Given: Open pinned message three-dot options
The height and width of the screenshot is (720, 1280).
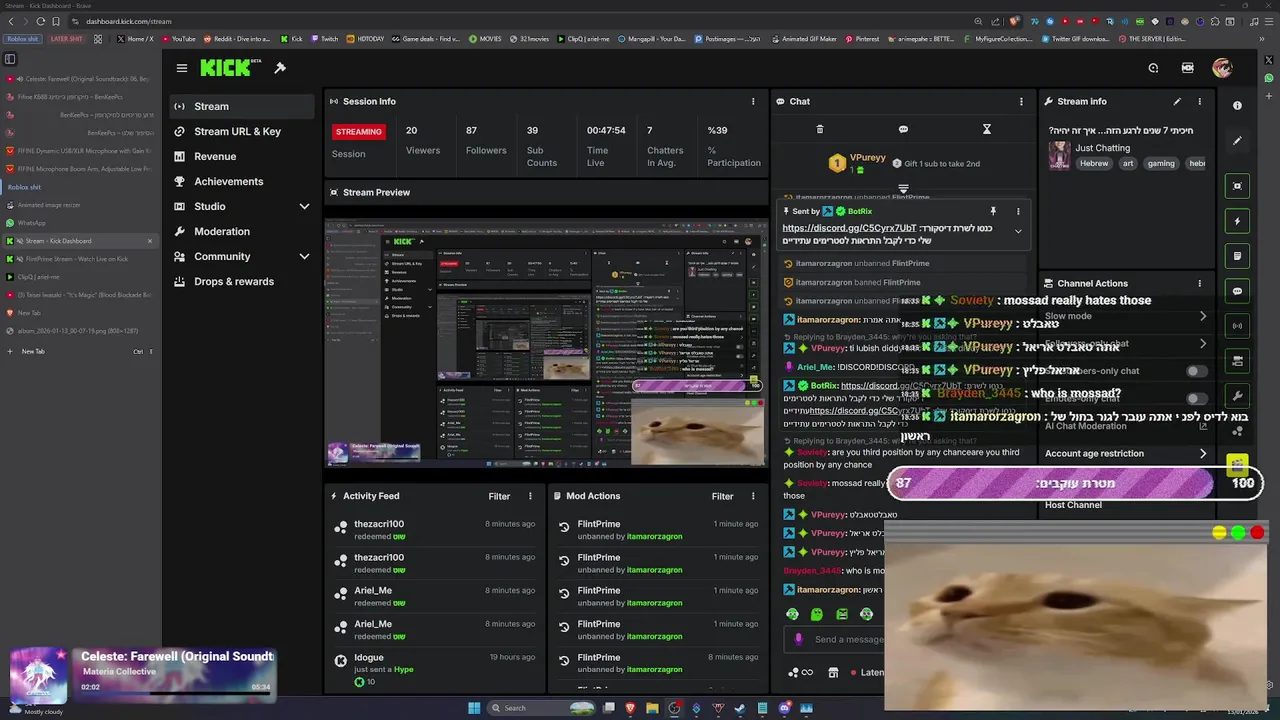Looking at the screenshot, I should [1018, 211].
